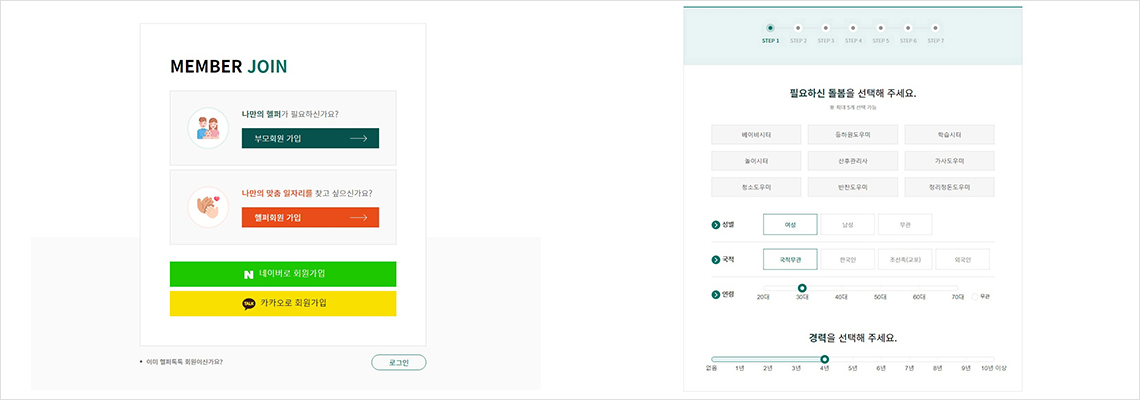The width and height of the screenshot is (1140, 400).
Task: Click the MEMBER JOIN heading
Action: pos(228,67)
